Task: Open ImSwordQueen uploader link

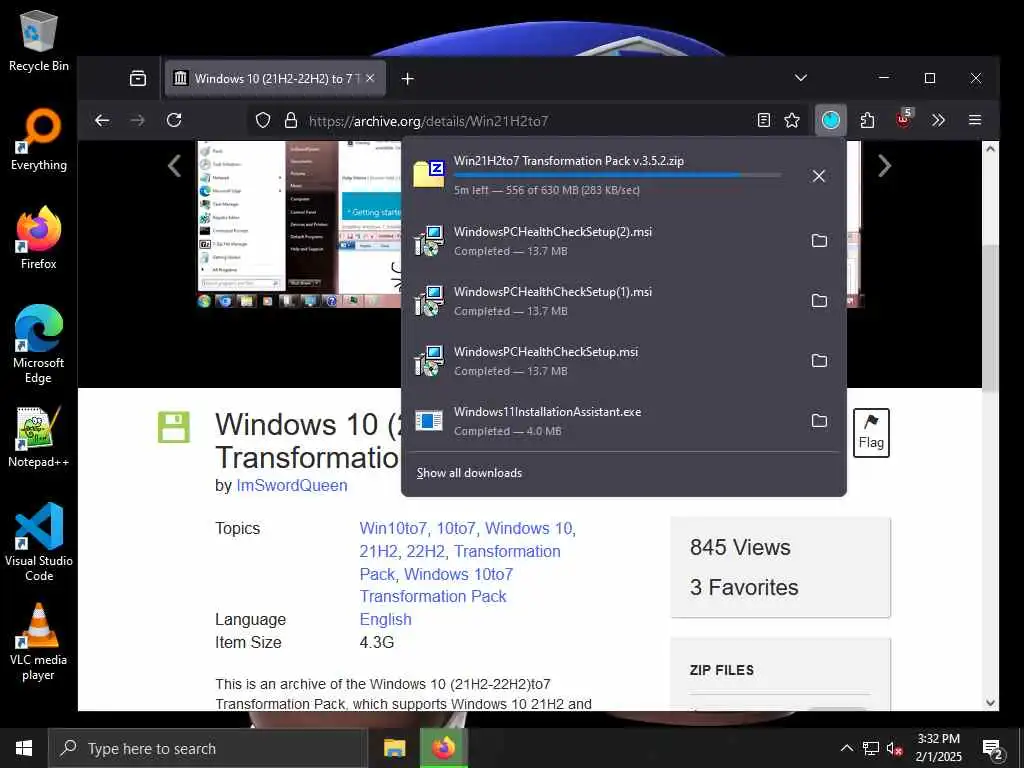Action: pyautogui.click(x=291, y=485)
